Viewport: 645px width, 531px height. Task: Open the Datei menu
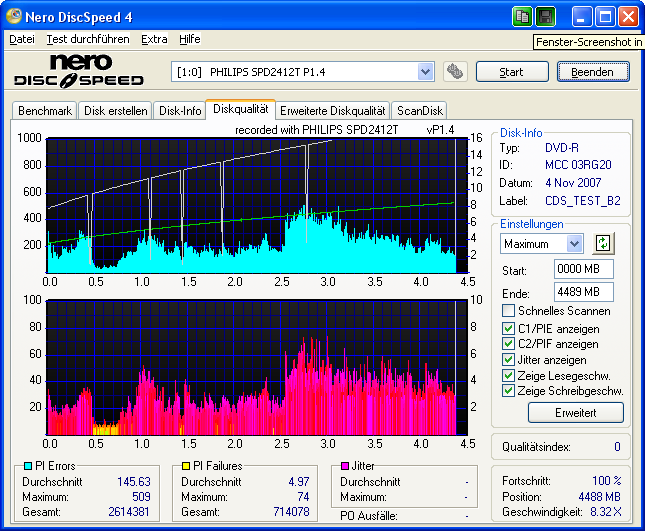[22, 39]
